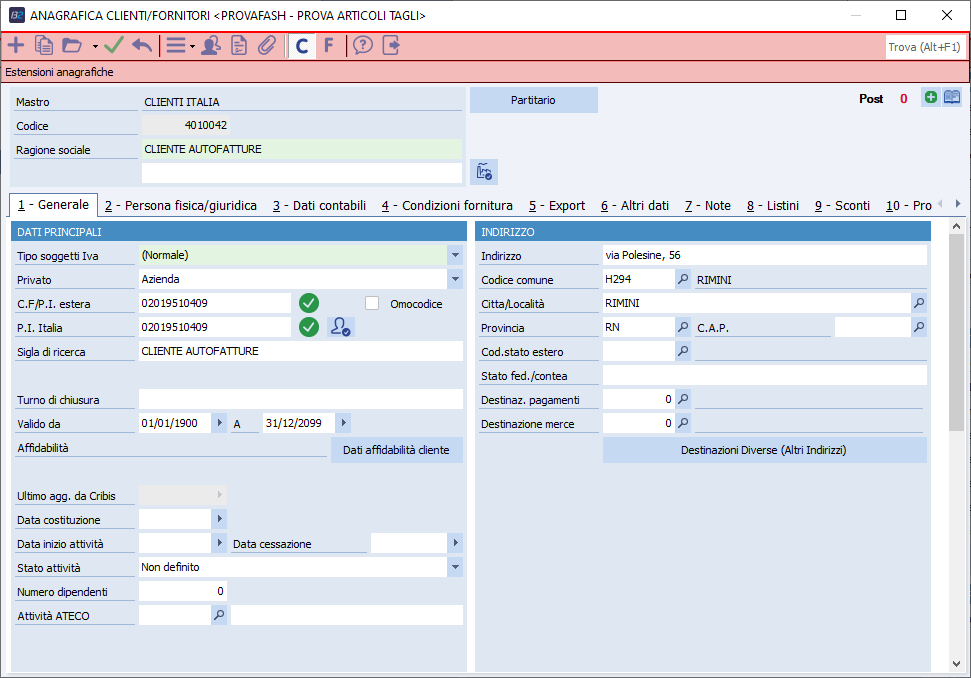971x678 pixels.
Task: Click the green checkmark save icon
Action: pyautogui.click(x=113, y=45)
